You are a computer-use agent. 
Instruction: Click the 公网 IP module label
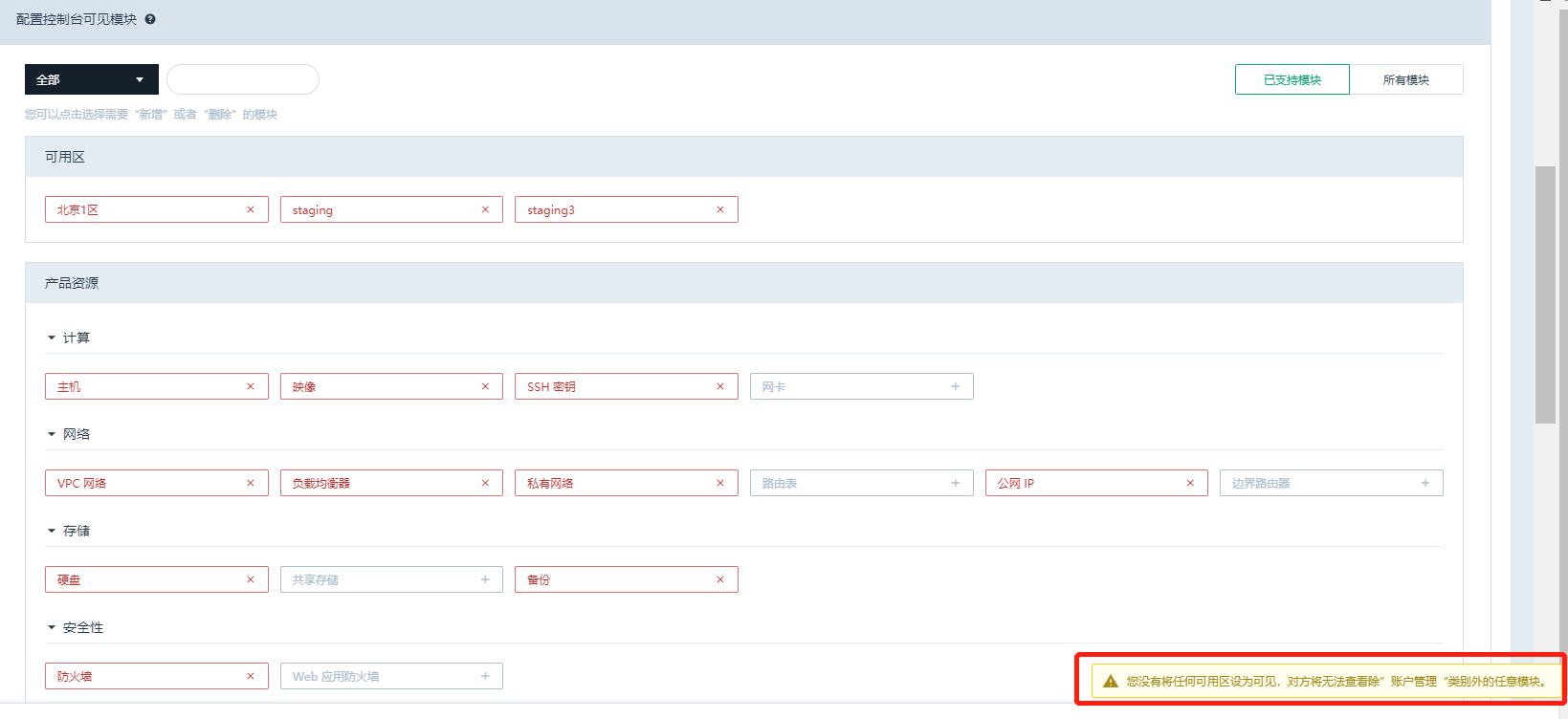[x=1016, y=483]
